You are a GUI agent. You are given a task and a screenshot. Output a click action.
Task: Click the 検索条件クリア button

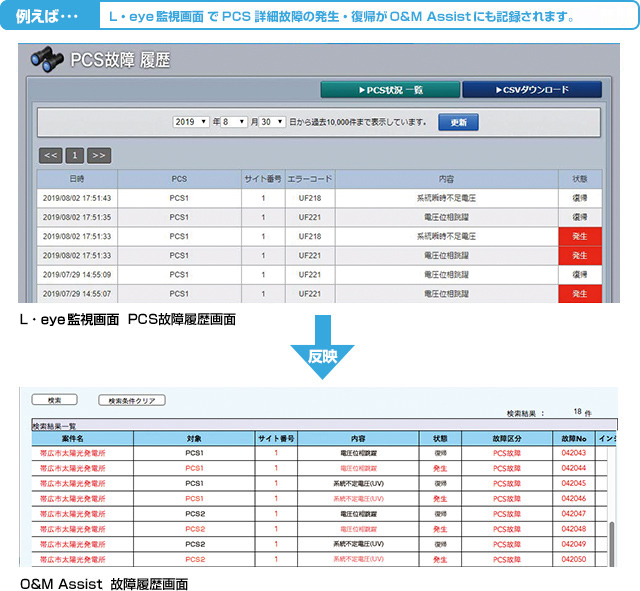point(132,400)
